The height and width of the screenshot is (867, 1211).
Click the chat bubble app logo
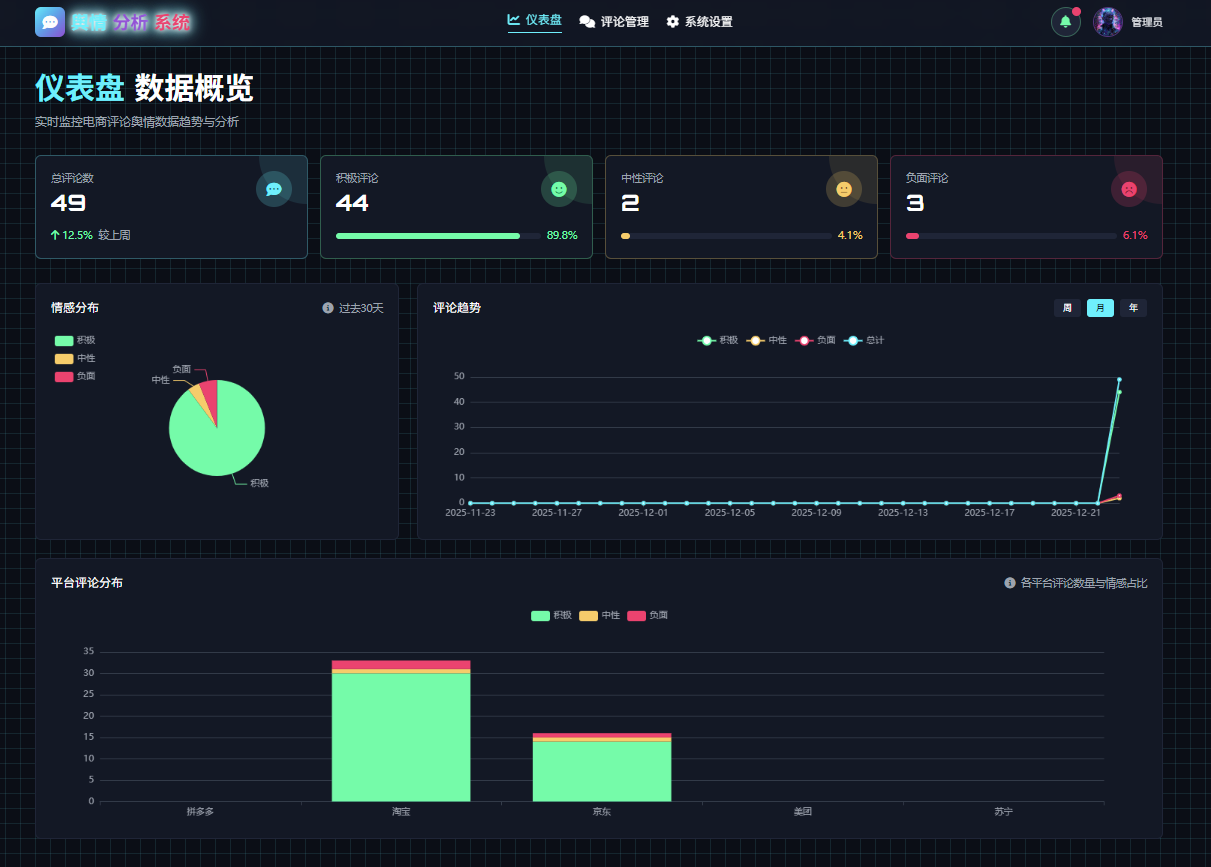click(50, 22)
